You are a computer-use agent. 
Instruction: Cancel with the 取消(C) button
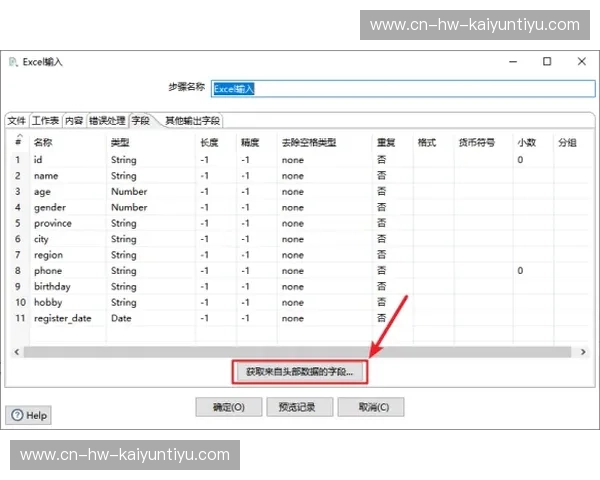(x=370, y=407)
